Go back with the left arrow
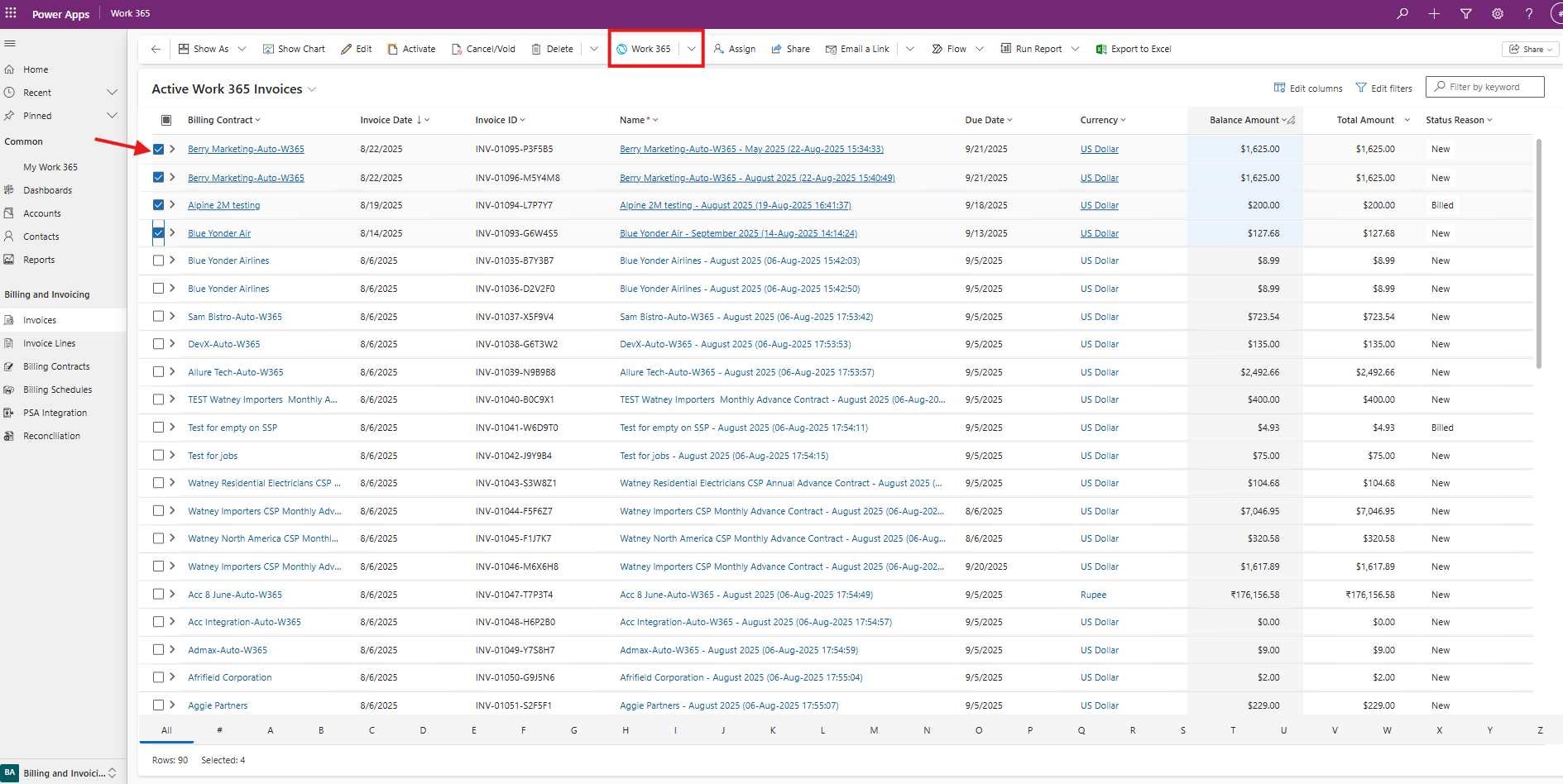This screenshot has height=784, width=1563. 156,49
